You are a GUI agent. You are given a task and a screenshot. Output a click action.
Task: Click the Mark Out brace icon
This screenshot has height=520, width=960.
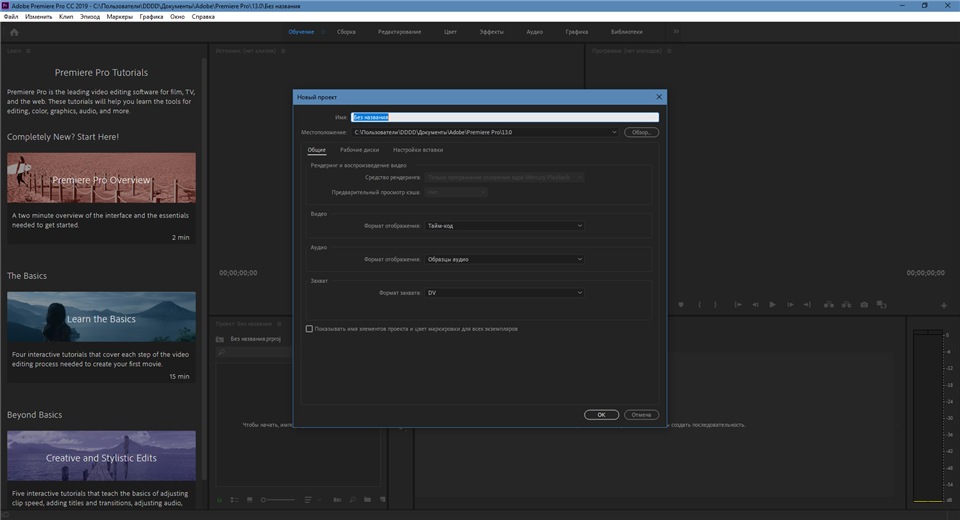coord(714,304)
